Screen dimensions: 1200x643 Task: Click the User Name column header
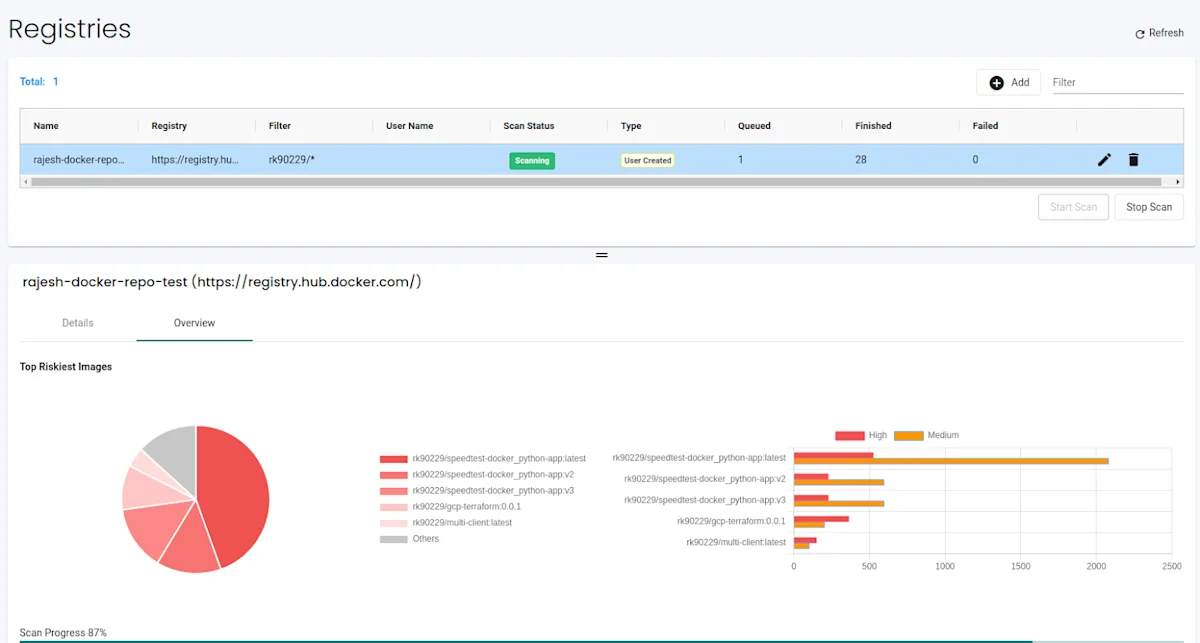(410, 126)
